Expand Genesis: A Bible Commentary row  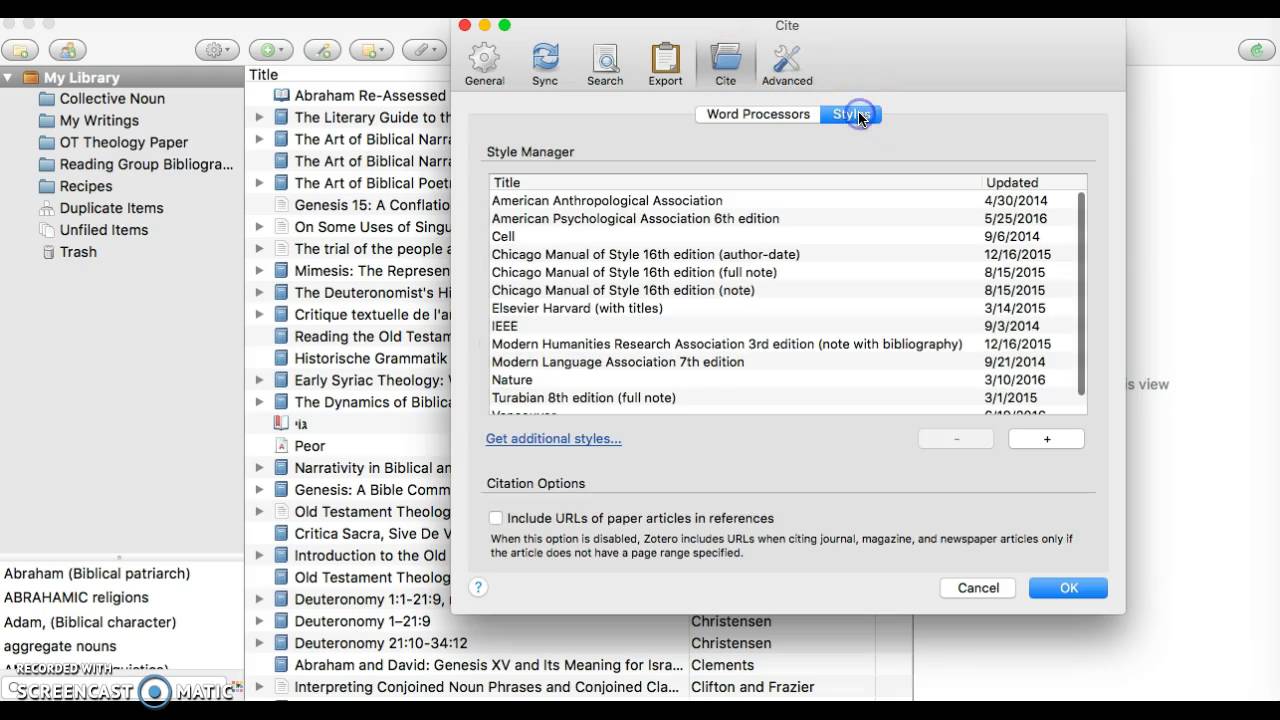coord(259,490)
